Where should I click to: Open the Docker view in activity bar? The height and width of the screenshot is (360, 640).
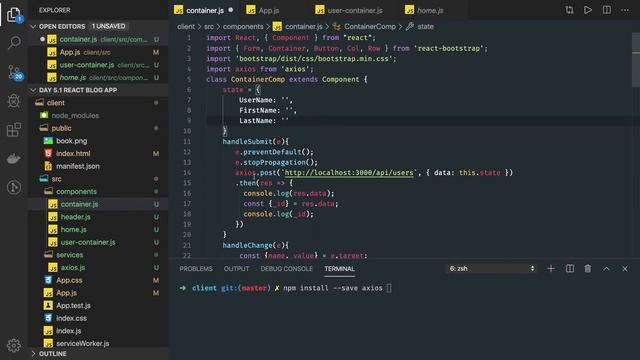click(x=13, y=158)
